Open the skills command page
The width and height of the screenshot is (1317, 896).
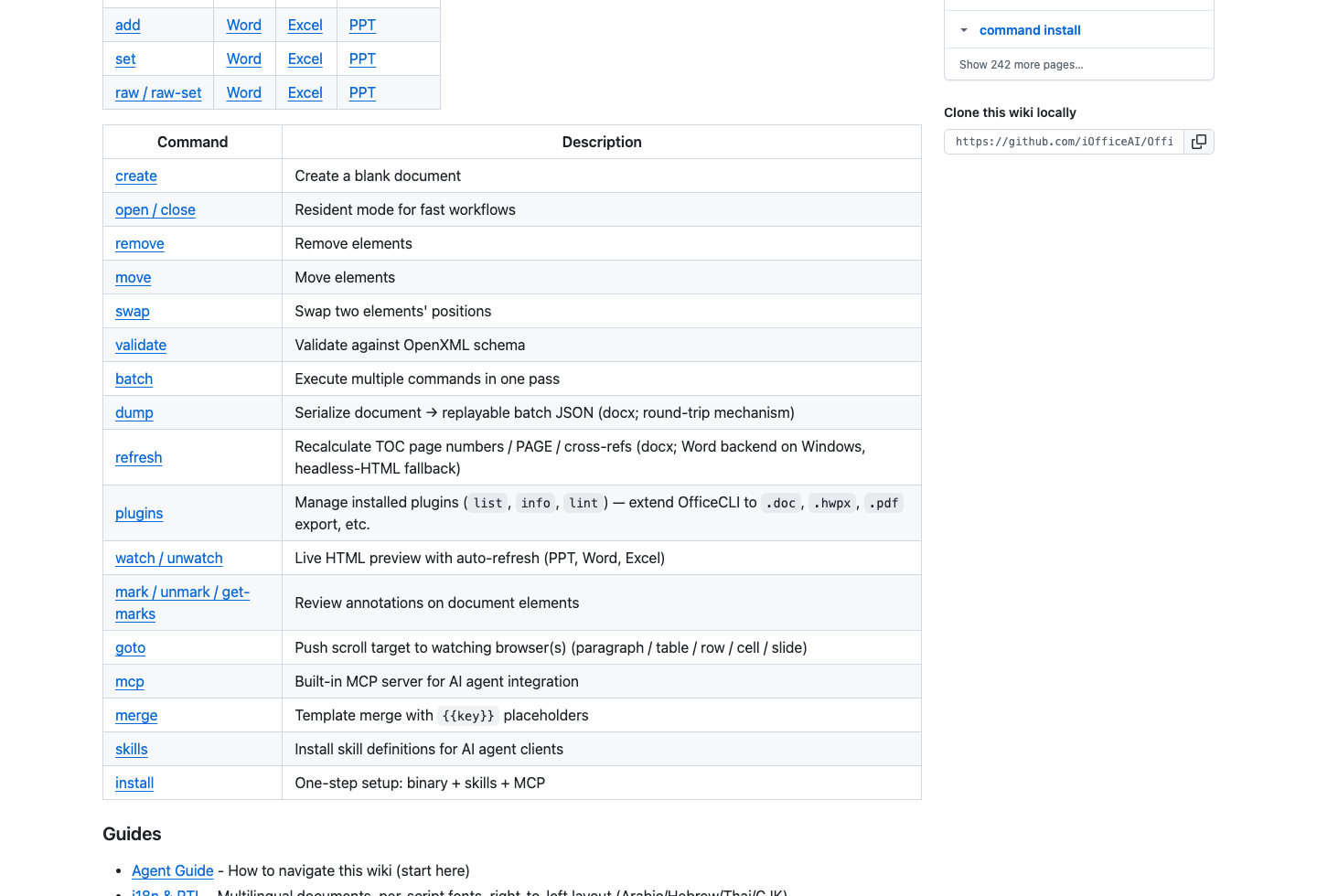pyautogui.click(x=132, y=750)
